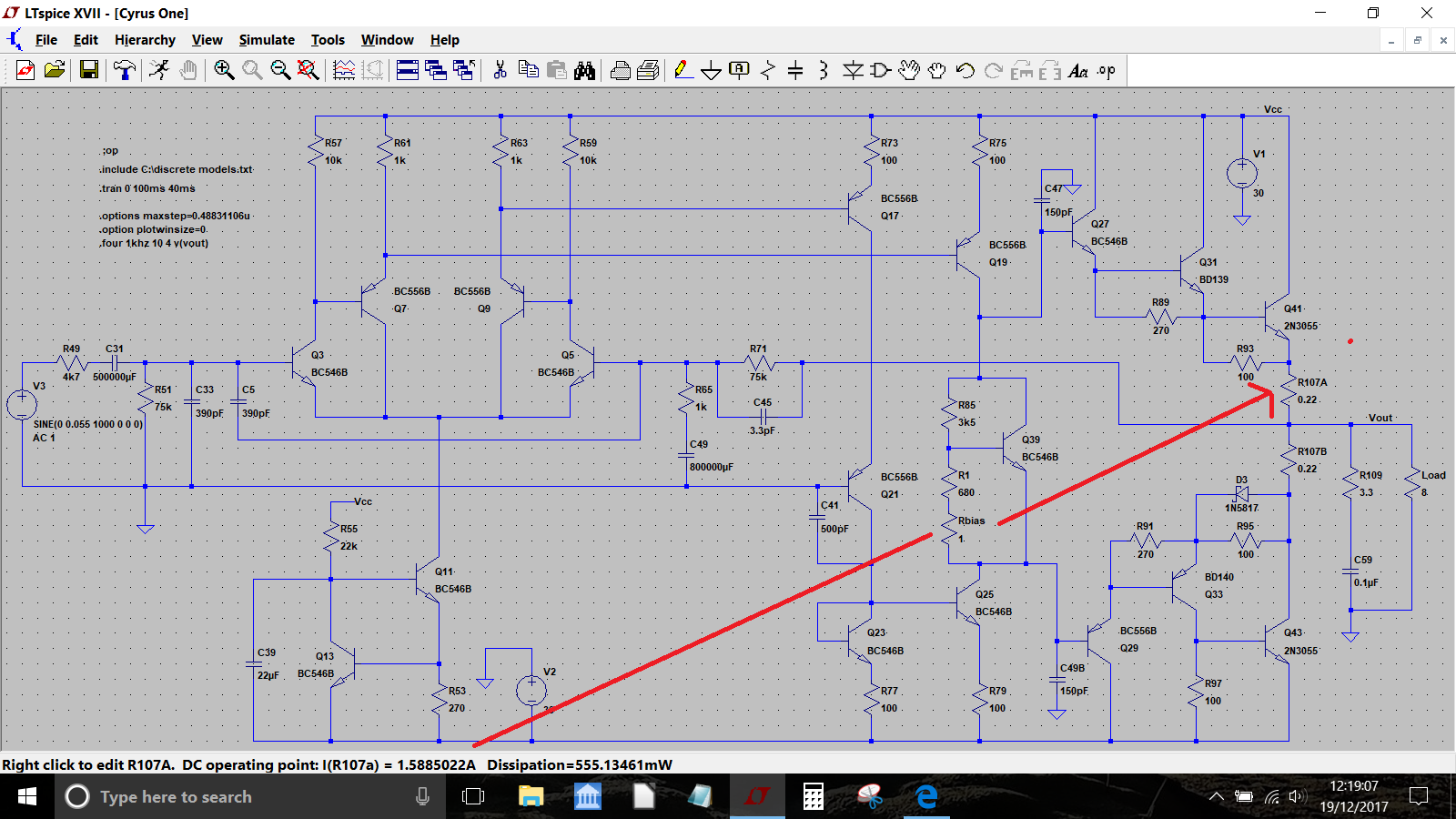Click the Halt simulation hand icon
The width and height of the screenshot is (1456, 819).
(188, 70)
